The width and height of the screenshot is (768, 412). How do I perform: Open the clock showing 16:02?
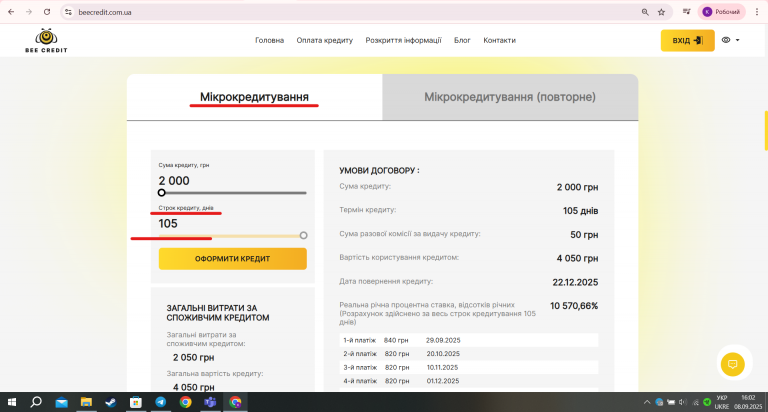pyautogui.click(x=748, y=398)
